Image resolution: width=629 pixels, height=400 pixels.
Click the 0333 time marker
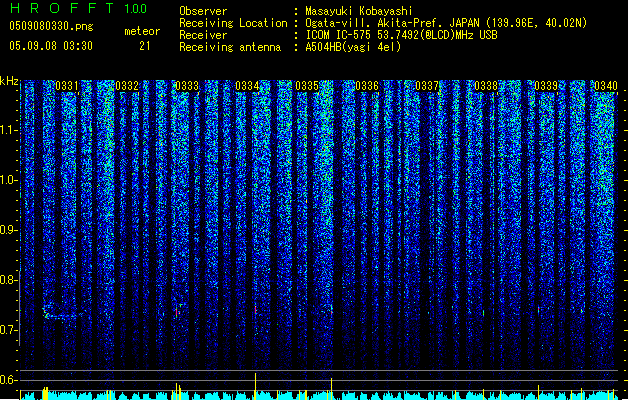pyautogui.click(x=187, y=86)
